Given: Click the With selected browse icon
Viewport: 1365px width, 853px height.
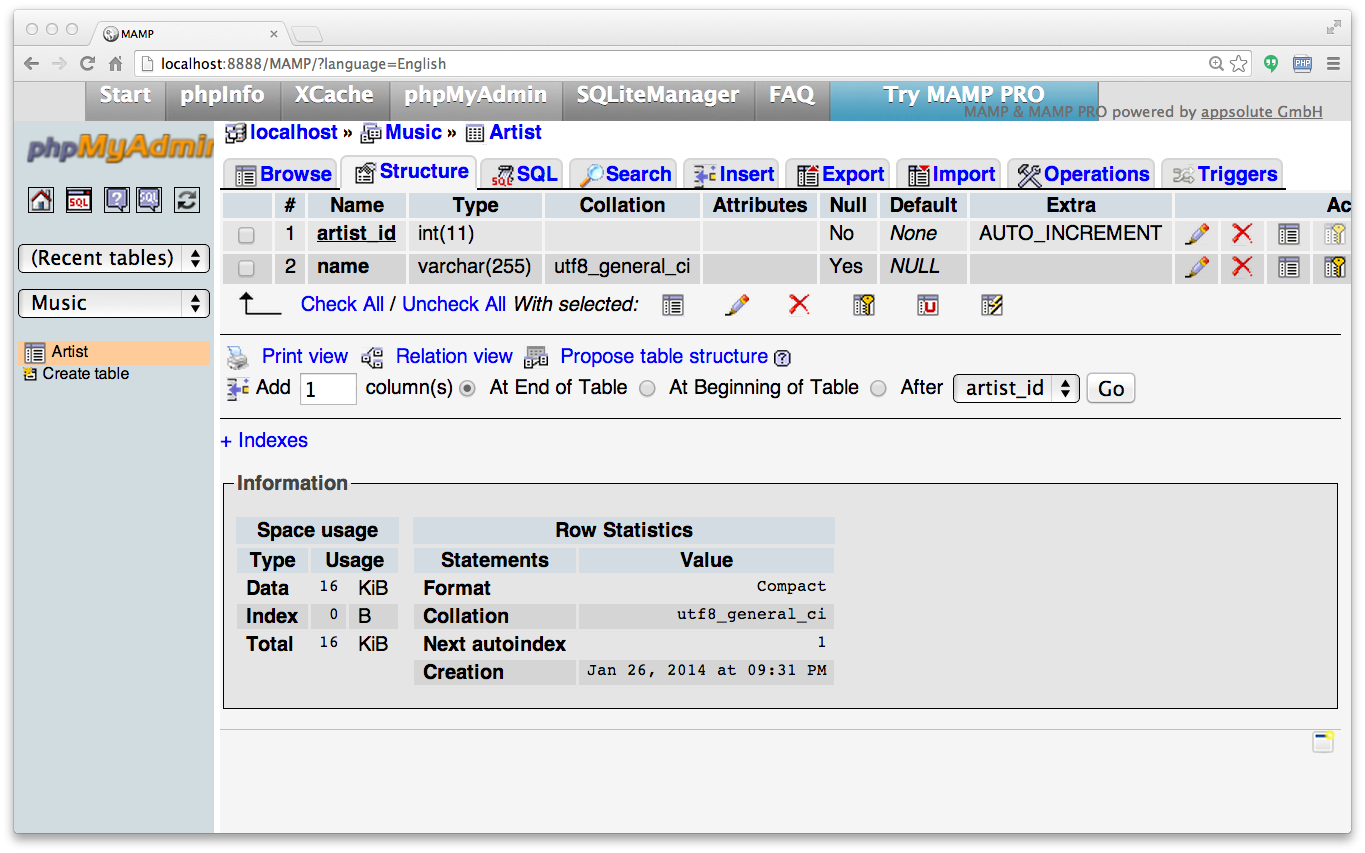Looking at the screenshot, I should click(x=673, y=305).
